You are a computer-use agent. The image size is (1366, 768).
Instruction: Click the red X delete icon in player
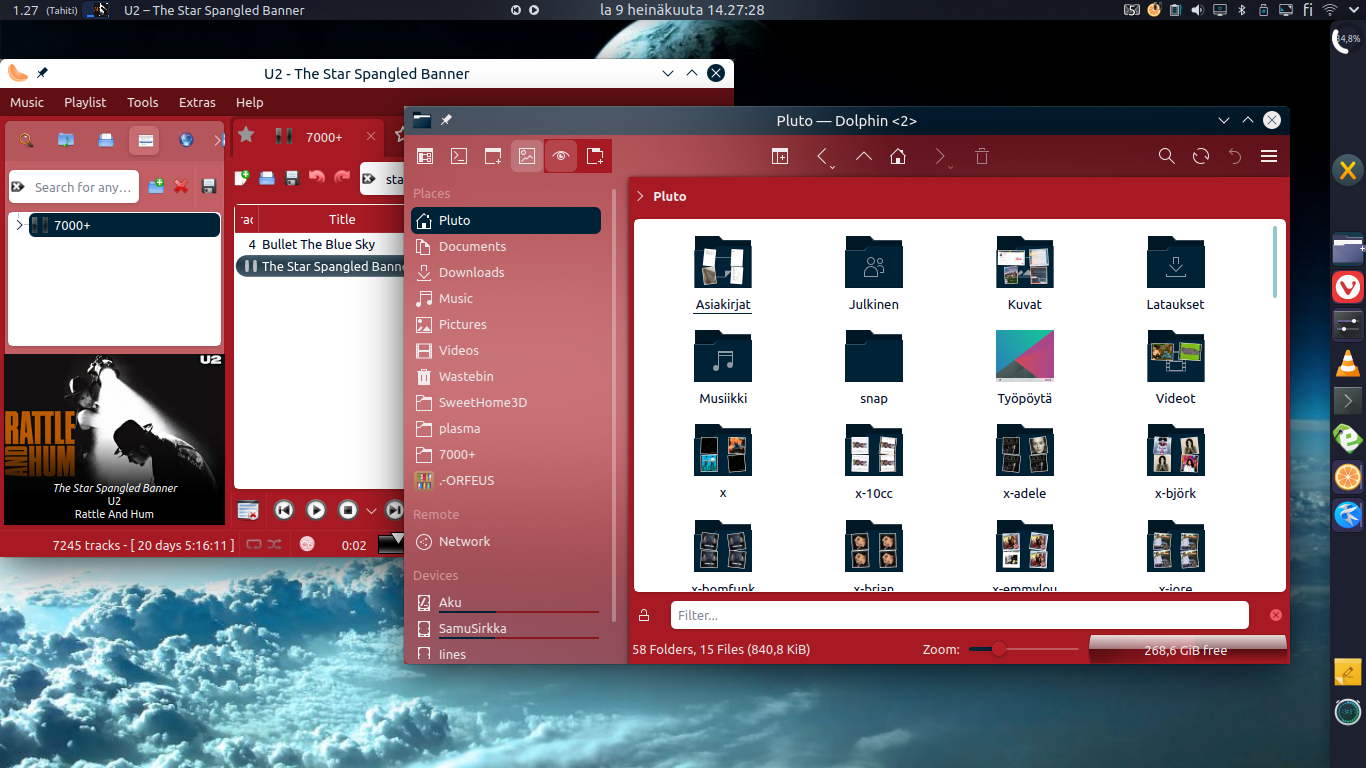(x=182, y=186)
